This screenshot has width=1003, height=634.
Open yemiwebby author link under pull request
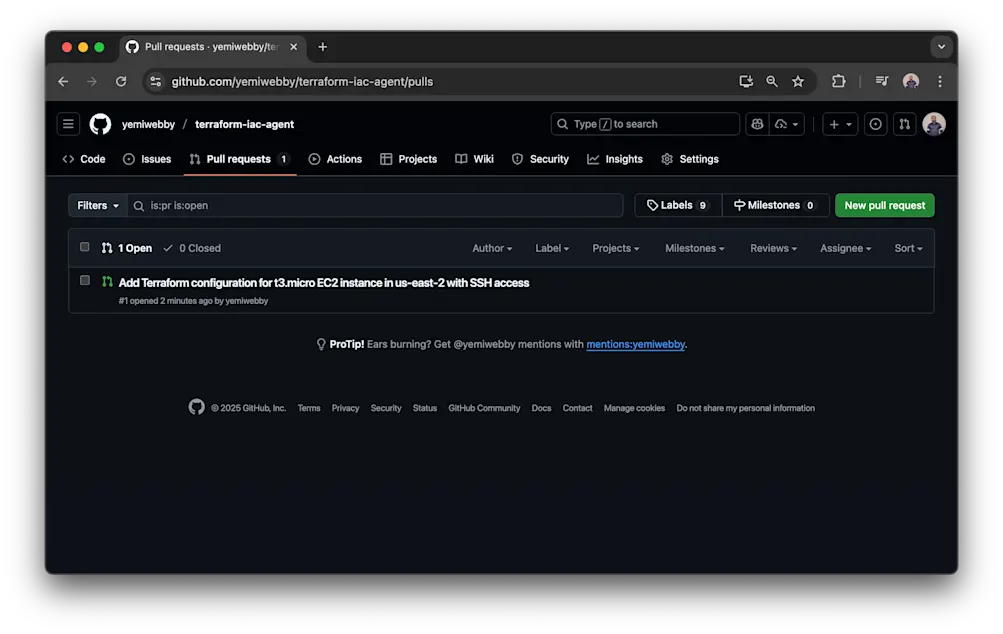pos(247,301)
